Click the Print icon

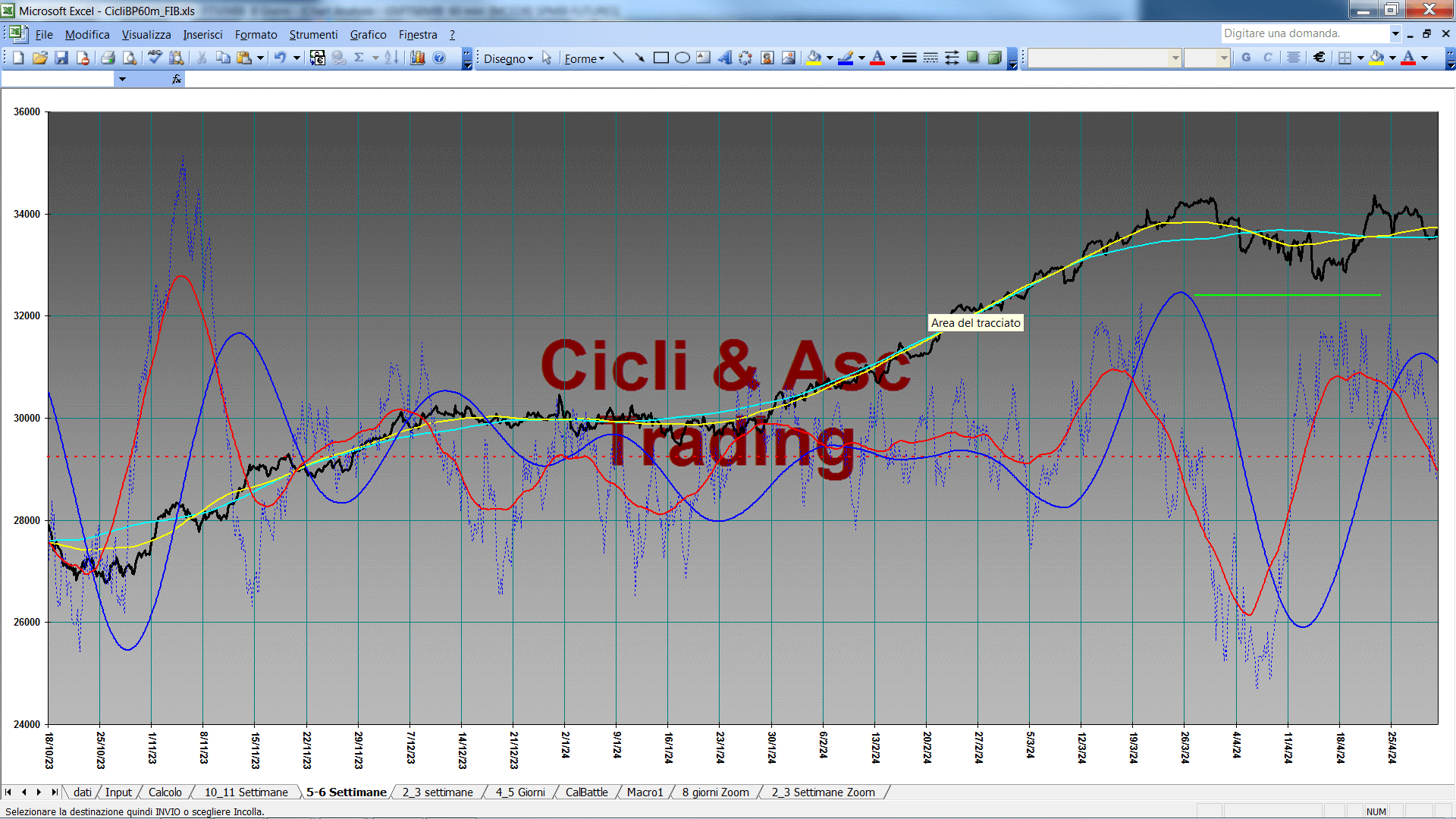[x=108, y=58]
